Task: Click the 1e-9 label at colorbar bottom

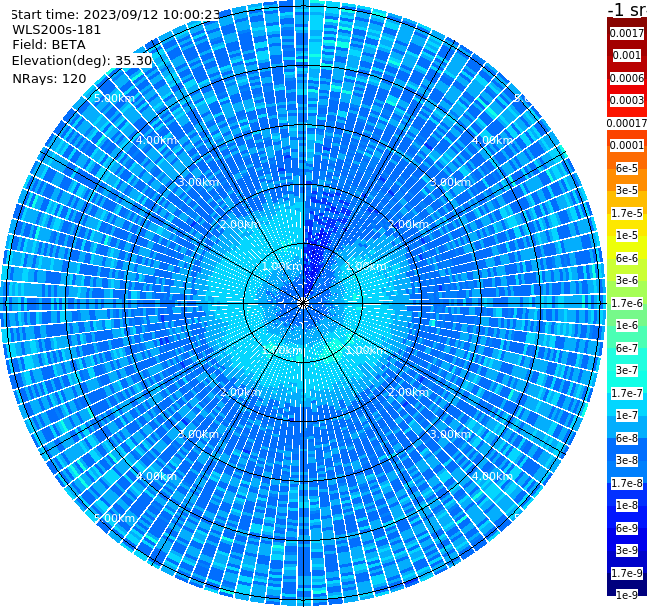Action: pos(627,595)
